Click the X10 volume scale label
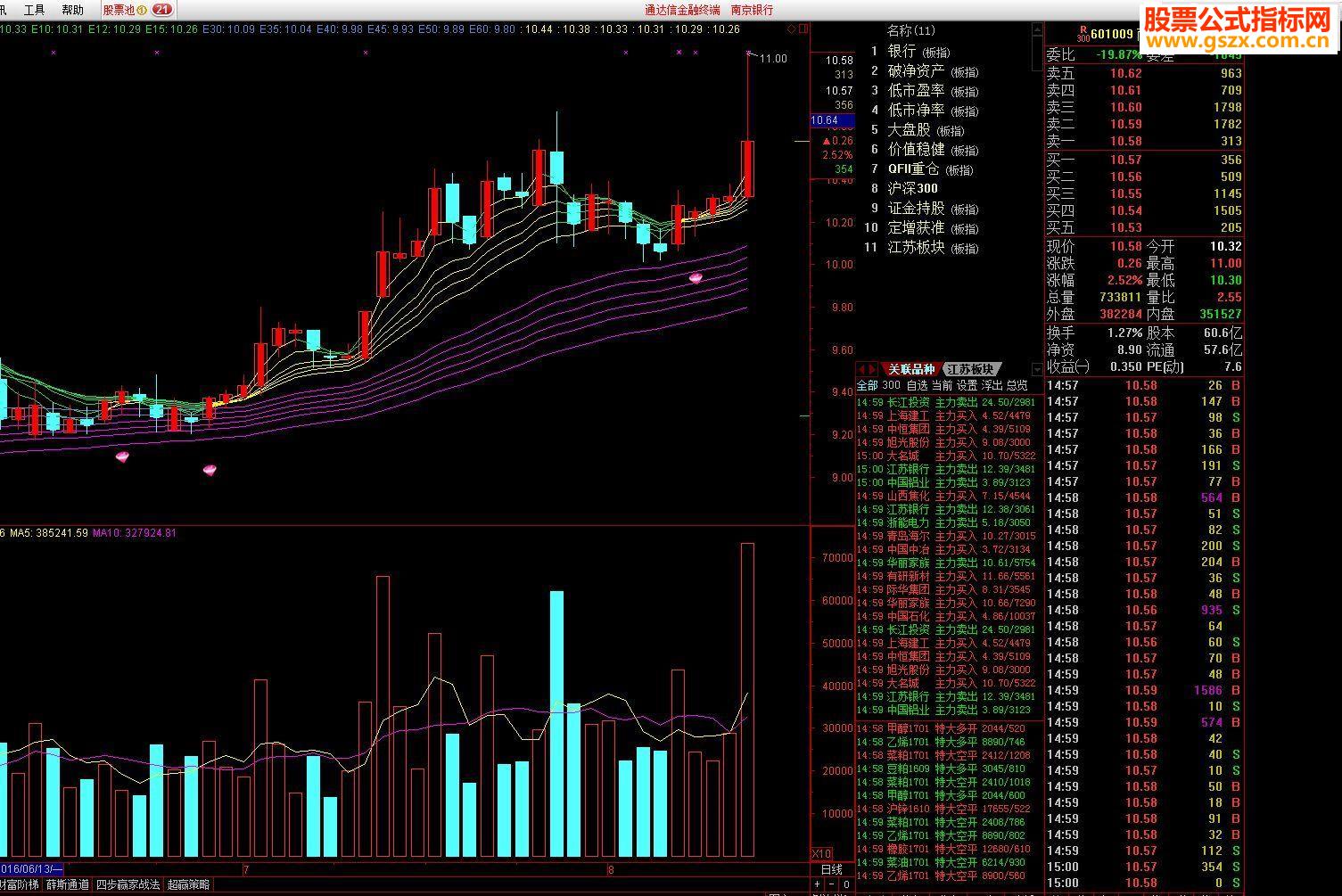Viewport: 1342px width, 896px height. 821,853
